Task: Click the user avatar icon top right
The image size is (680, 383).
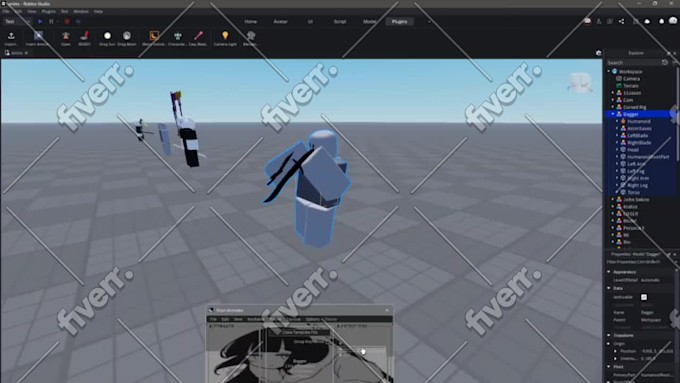Action: click(x=673, y=20)
